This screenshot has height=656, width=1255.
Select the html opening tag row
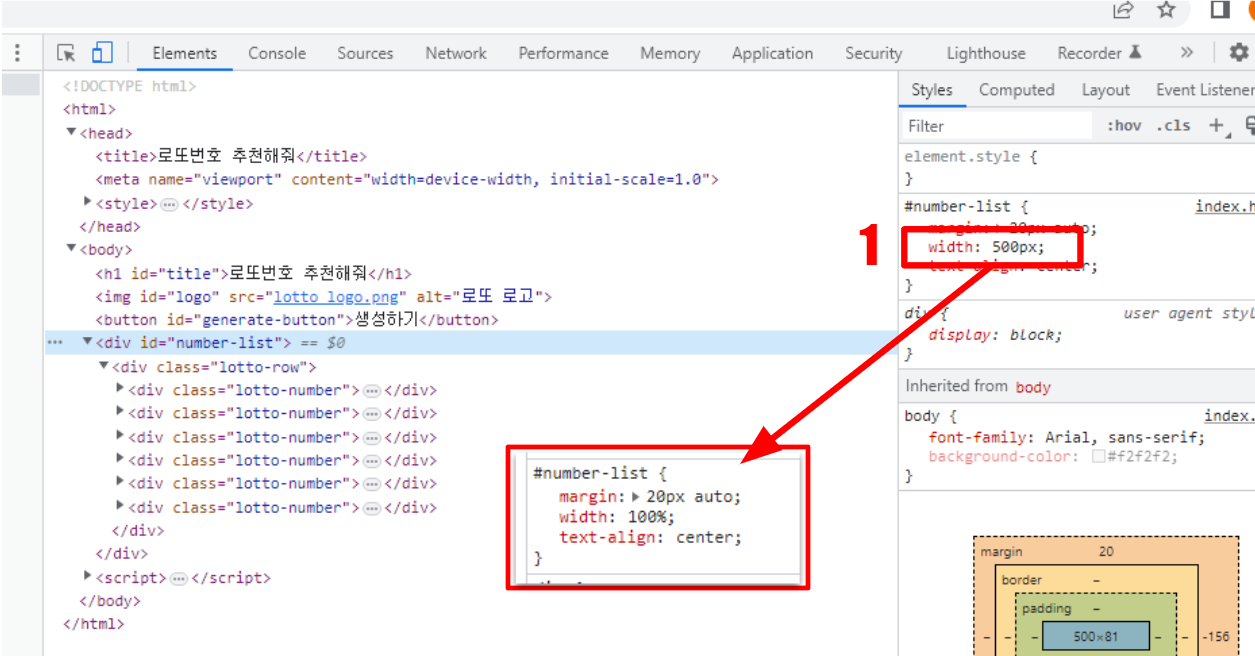pos(89,109)
